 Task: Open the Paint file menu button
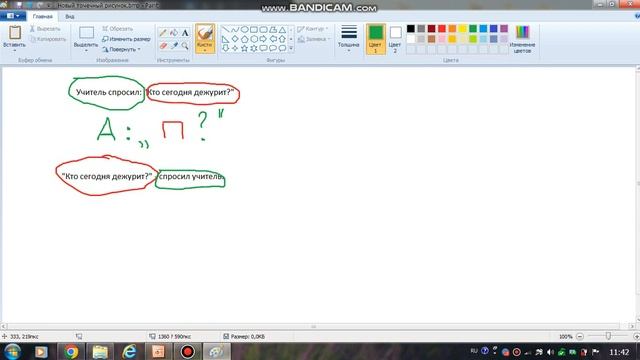pyautogui.click(x=13, y=16)
